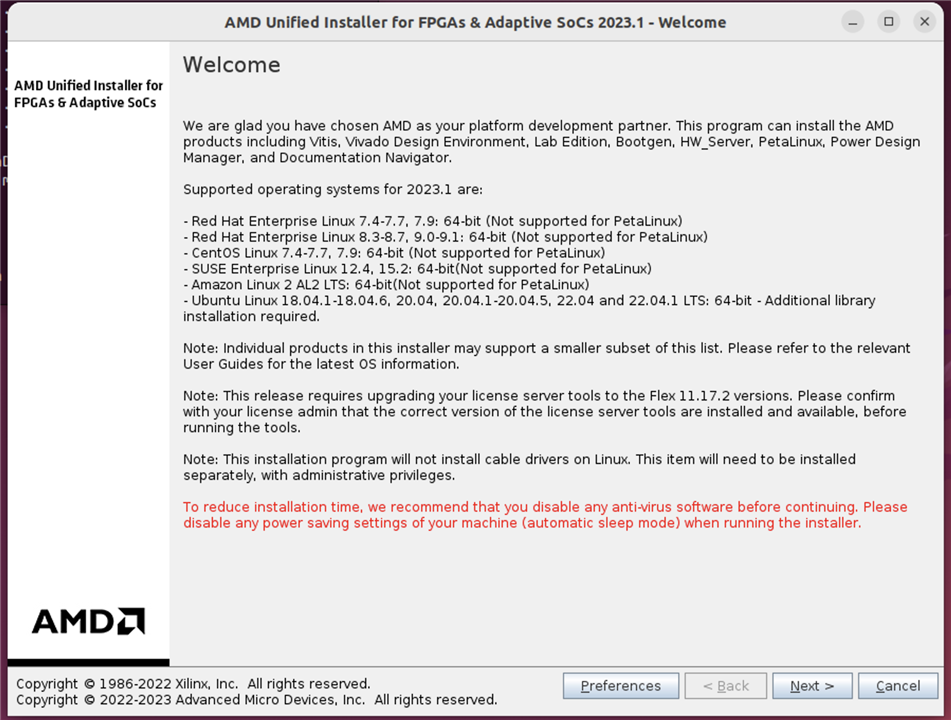This screenshot has height=720, width=951.
Task: Click the greyed-out Back button
Action: [x=726, y=686]
